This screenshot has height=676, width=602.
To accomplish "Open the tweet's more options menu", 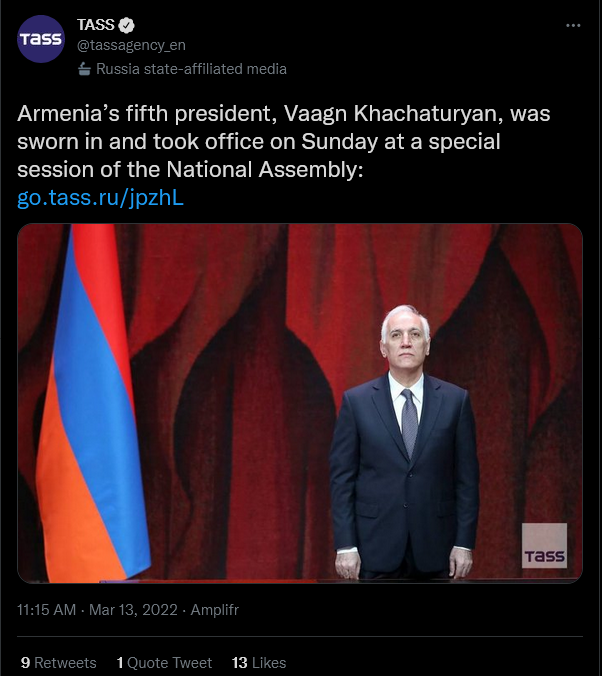I will pos(573,25).
